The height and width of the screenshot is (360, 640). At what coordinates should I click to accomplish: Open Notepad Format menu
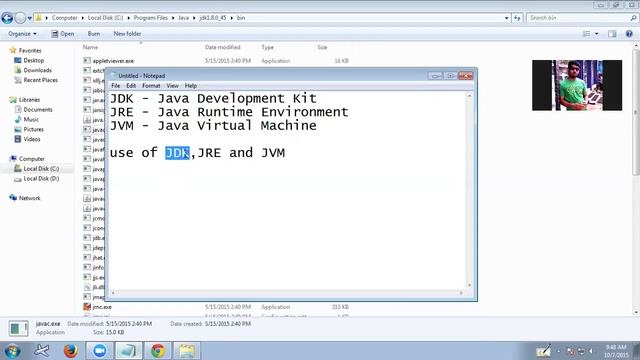click(x=151, y=86)
